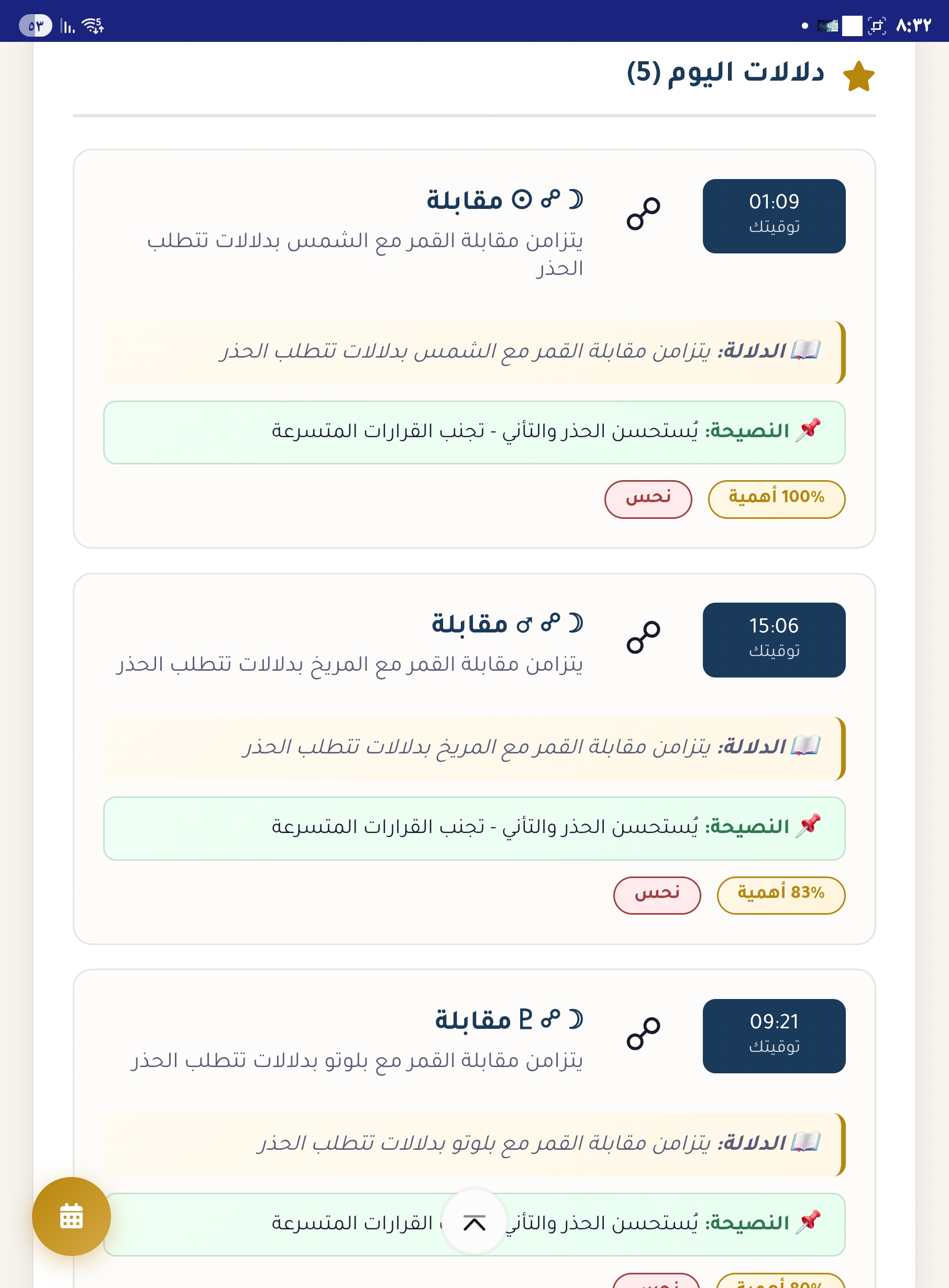Open the Moon-Pluto مقابلة title

(x=509, y=1020)
